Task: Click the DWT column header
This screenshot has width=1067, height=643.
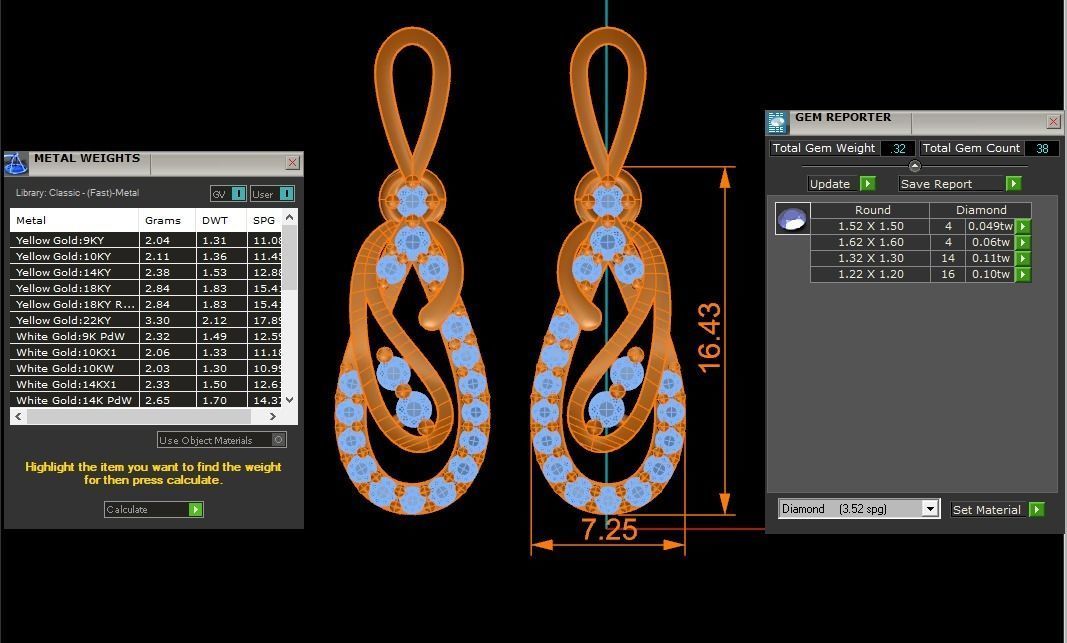Action: pyautogui.click(x=221, y=220)
